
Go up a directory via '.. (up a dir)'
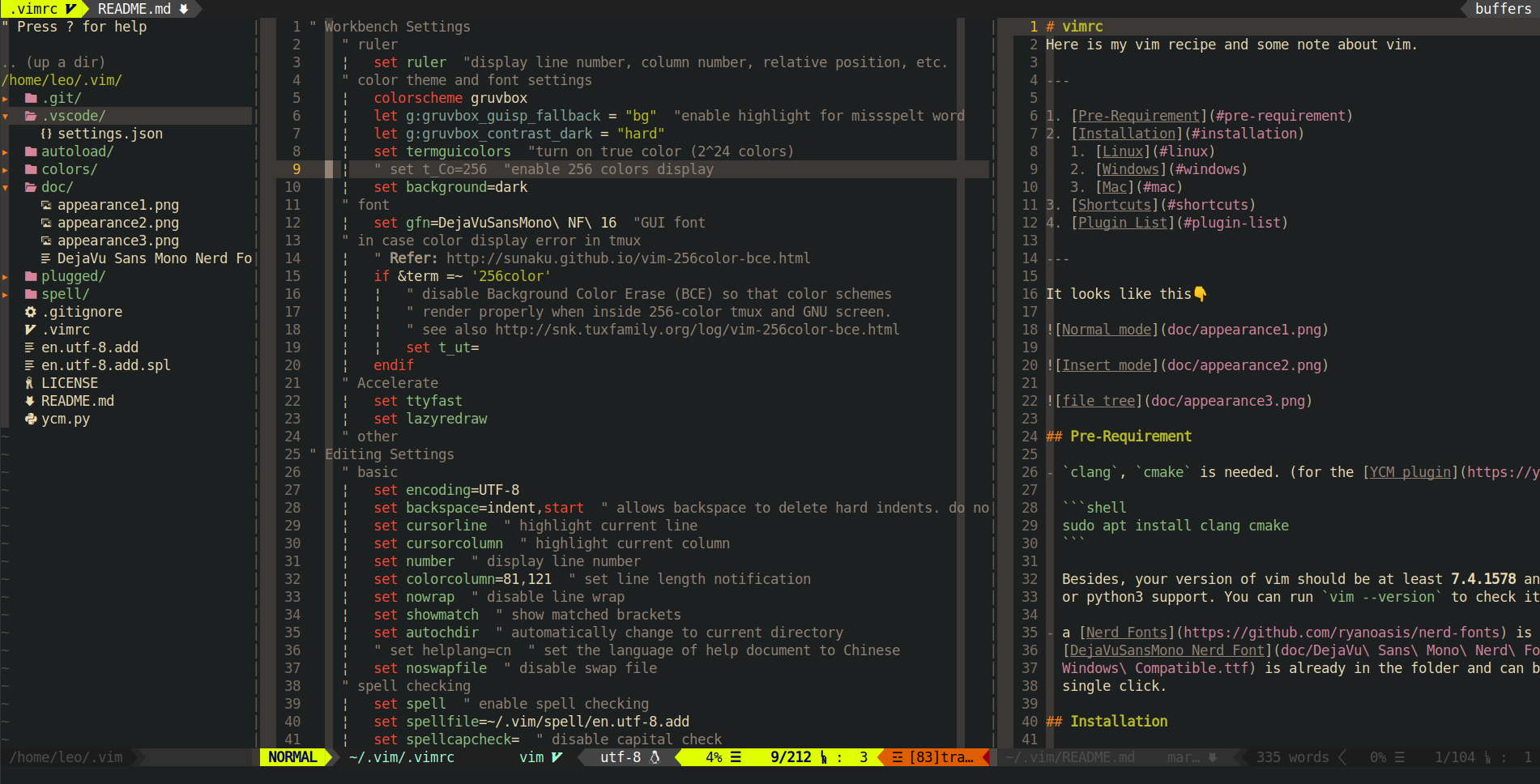click(53, 62)
